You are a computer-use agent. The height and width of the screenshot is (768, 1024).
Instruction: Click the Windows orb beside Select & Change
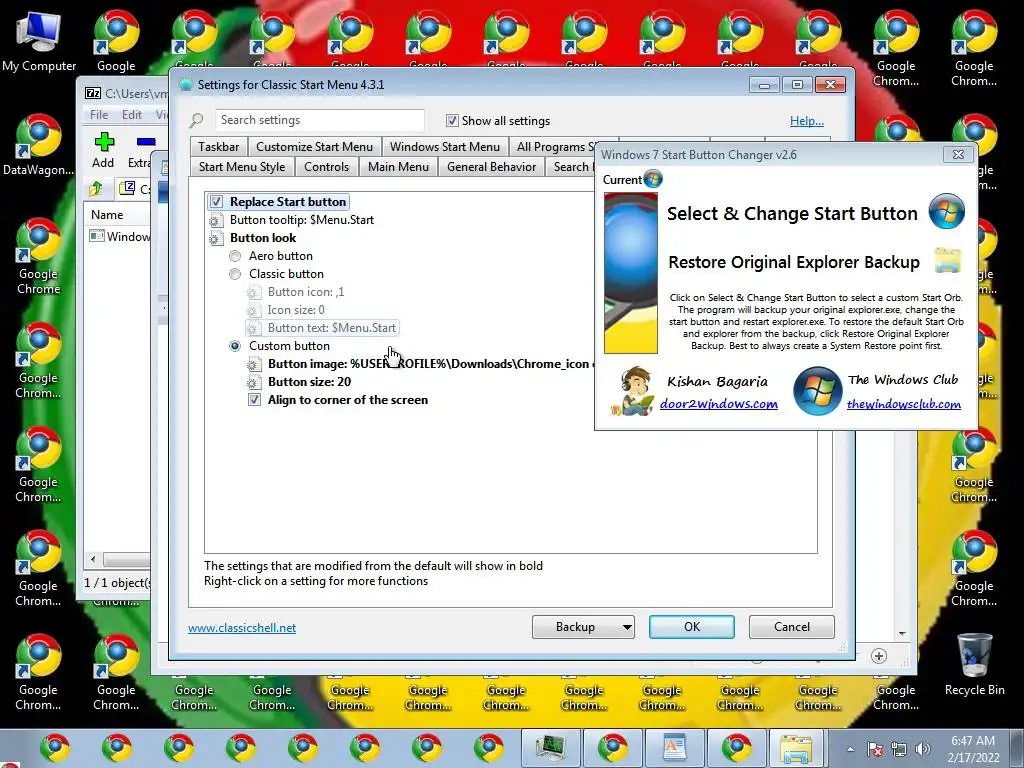pyautogui.click(x=946, y=211)
